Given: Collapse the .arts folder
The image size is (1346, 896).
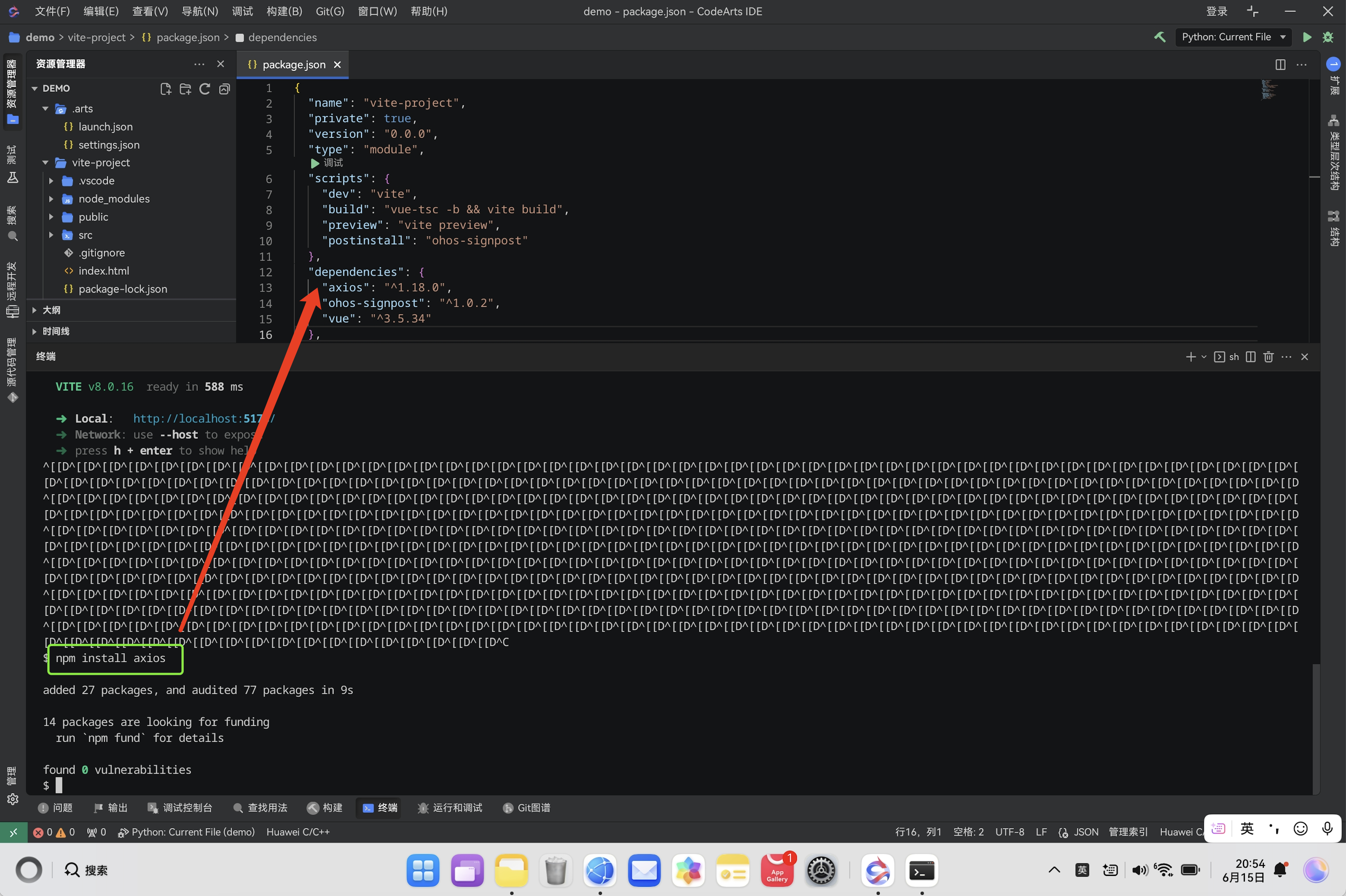Looking at the screenshot, I should point(46,109).
